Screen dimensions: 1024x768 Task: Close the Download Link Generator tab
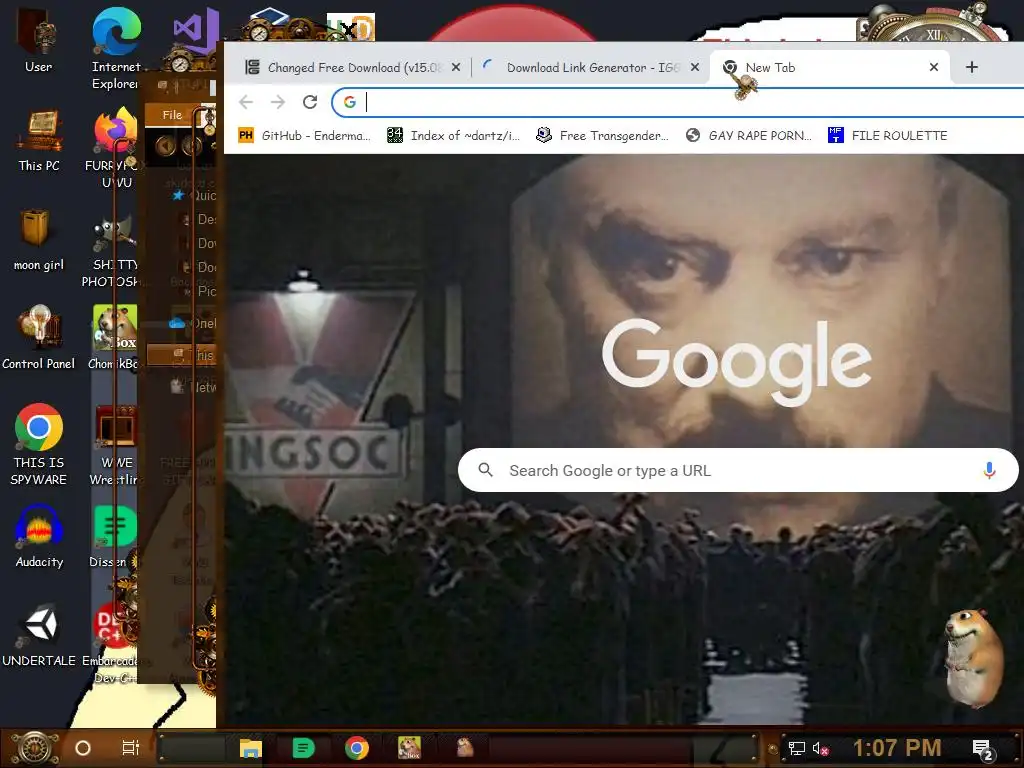tap(695, 67)
